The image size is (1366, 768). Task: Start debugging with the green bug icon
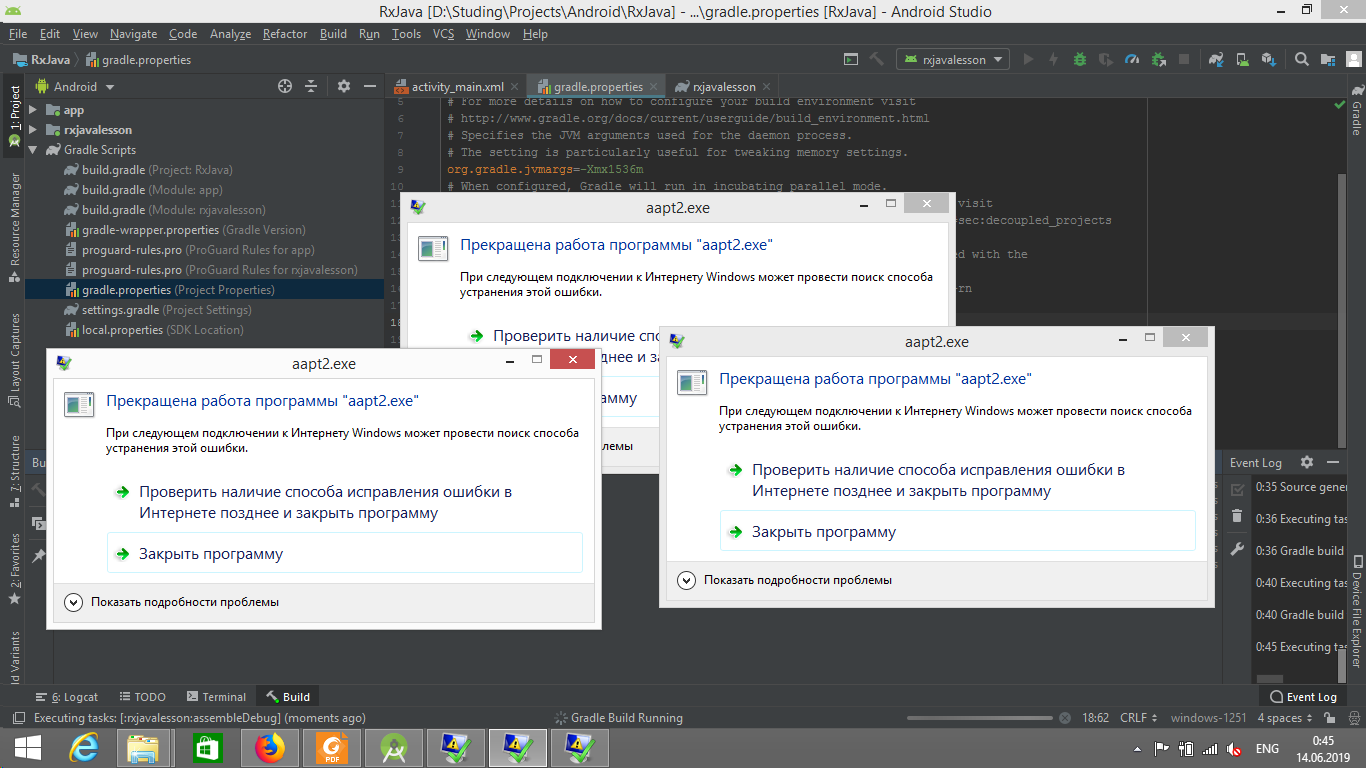tap(1080, 59)
